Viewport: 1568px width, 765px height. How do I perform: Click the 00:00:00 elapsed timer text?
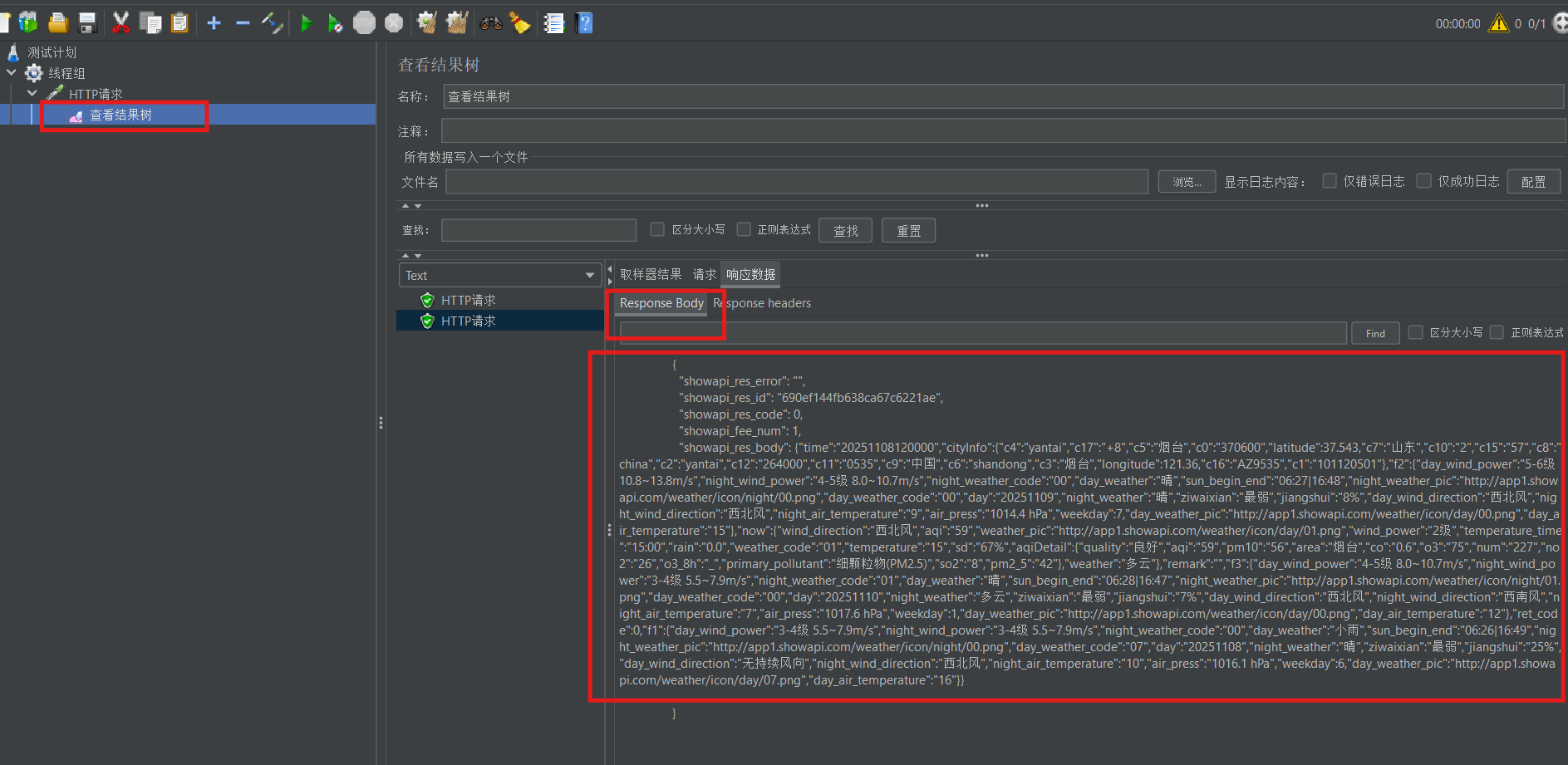tap(1457, 24)
